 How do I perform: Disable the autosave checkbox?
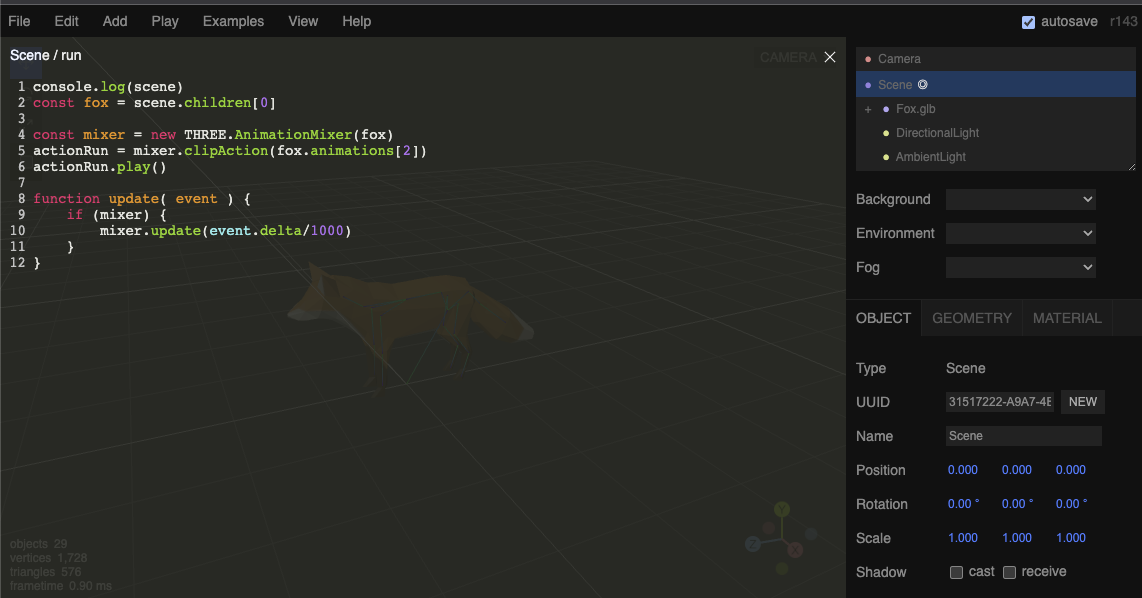[1028, 22]
